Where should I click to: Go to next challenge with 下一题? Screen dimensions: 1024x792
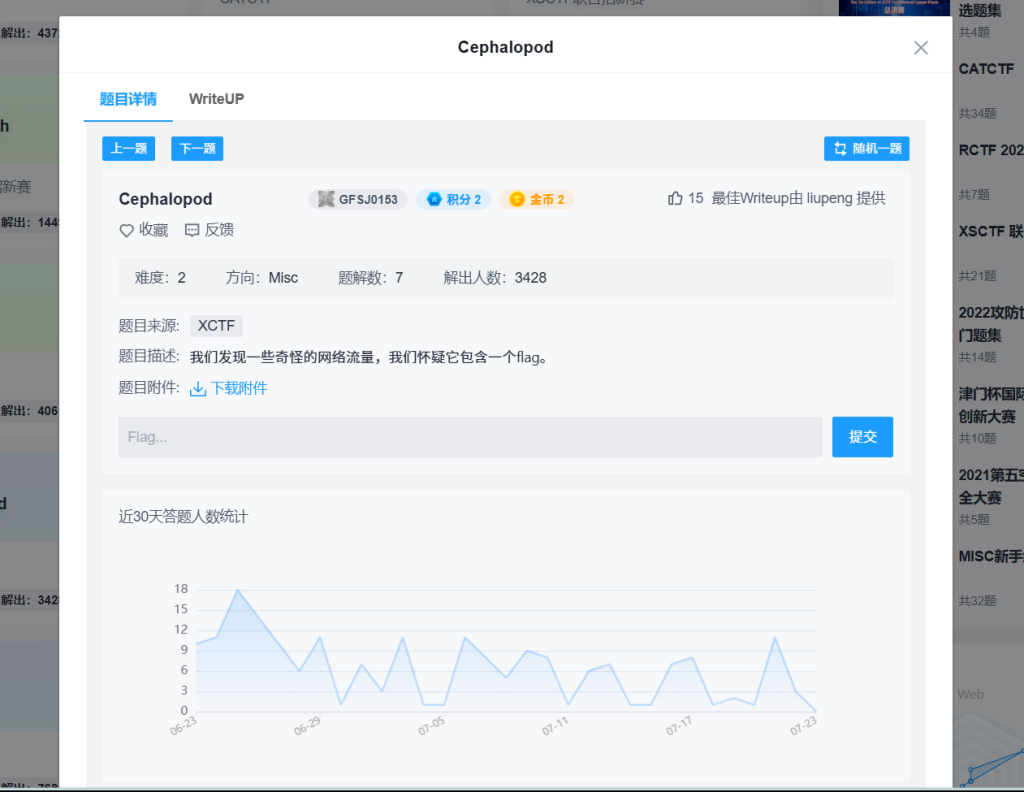197,148
